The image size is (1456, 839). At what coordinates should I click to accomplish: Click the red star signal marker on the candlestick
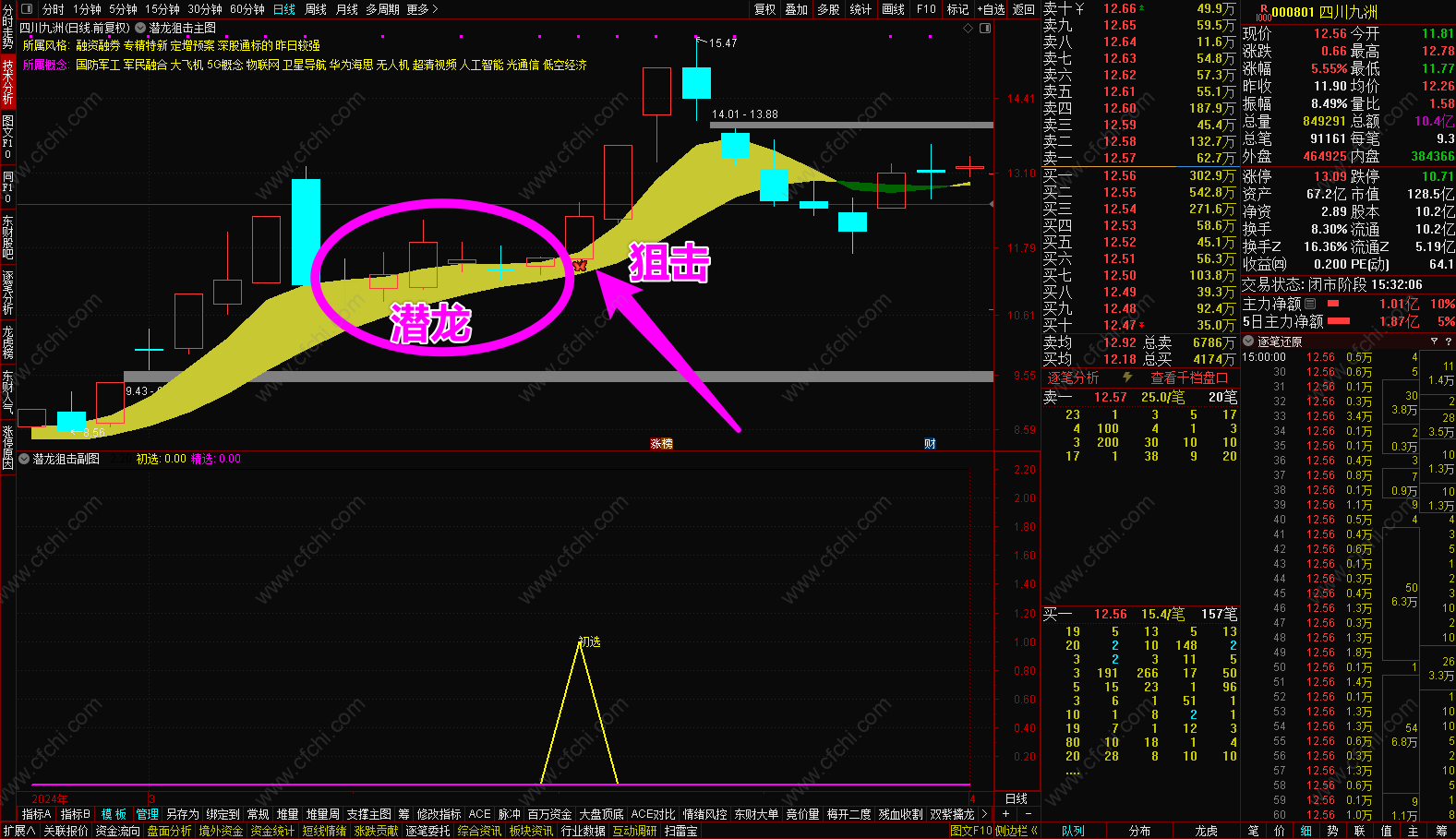580,266
